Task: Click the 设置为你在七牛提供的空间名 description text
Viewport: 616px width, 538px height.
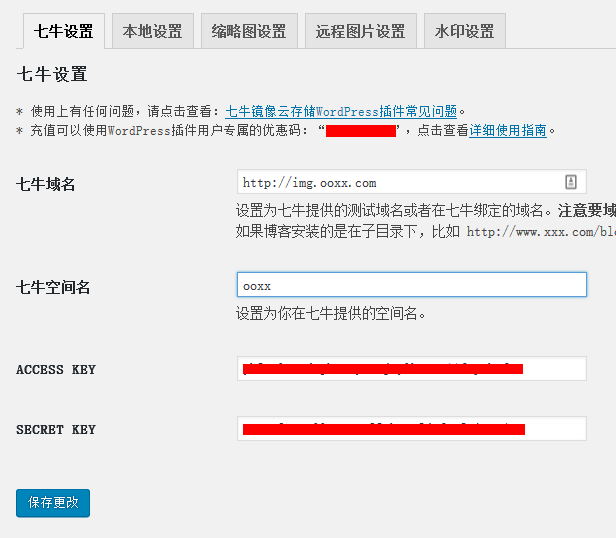Action: click(x=331, y=313)
